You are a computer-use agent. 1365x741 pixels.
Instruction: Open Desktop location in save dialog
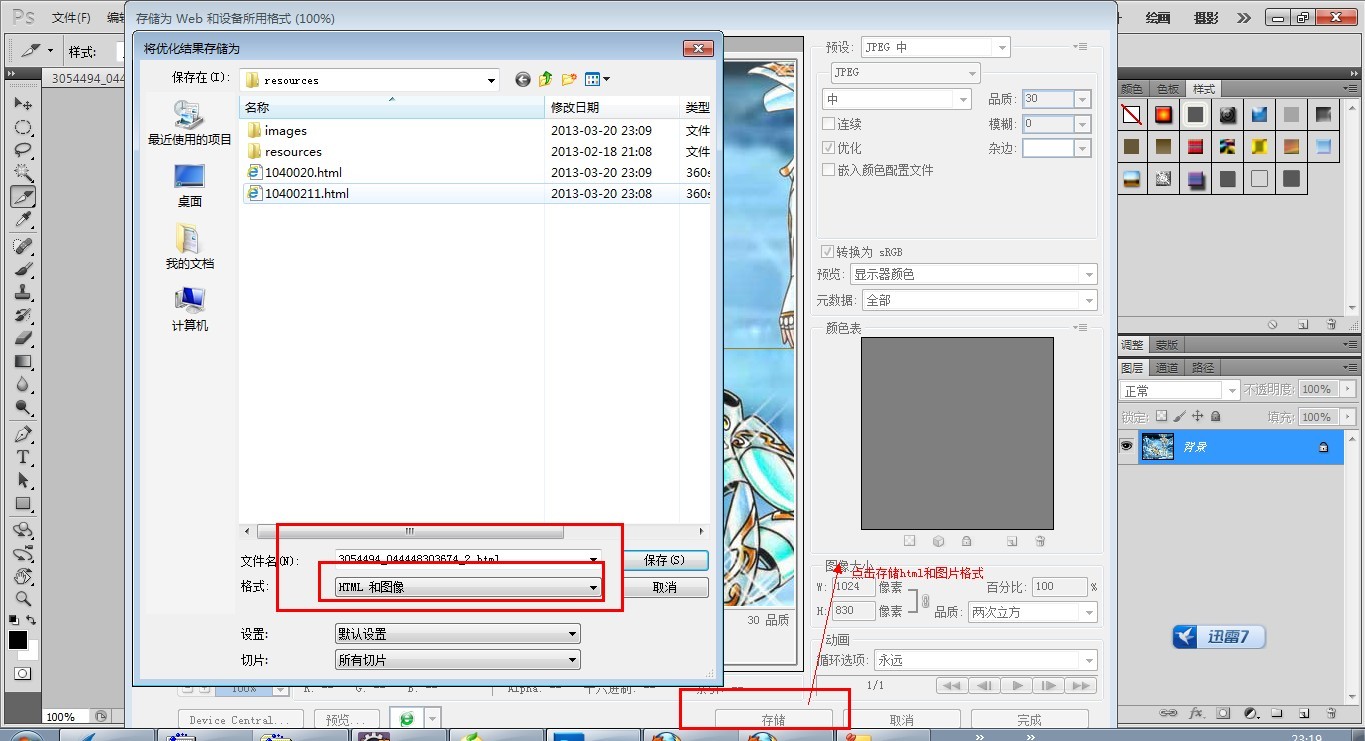189,186
